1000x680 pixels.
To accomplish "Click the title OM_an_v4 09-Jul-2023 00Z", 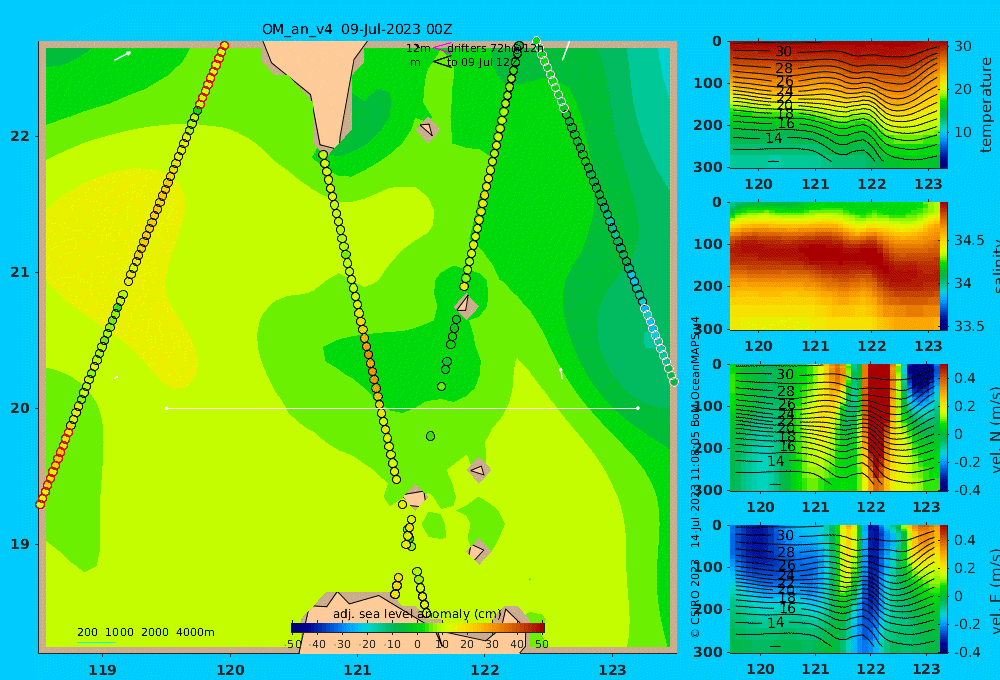I will (357, 29).
